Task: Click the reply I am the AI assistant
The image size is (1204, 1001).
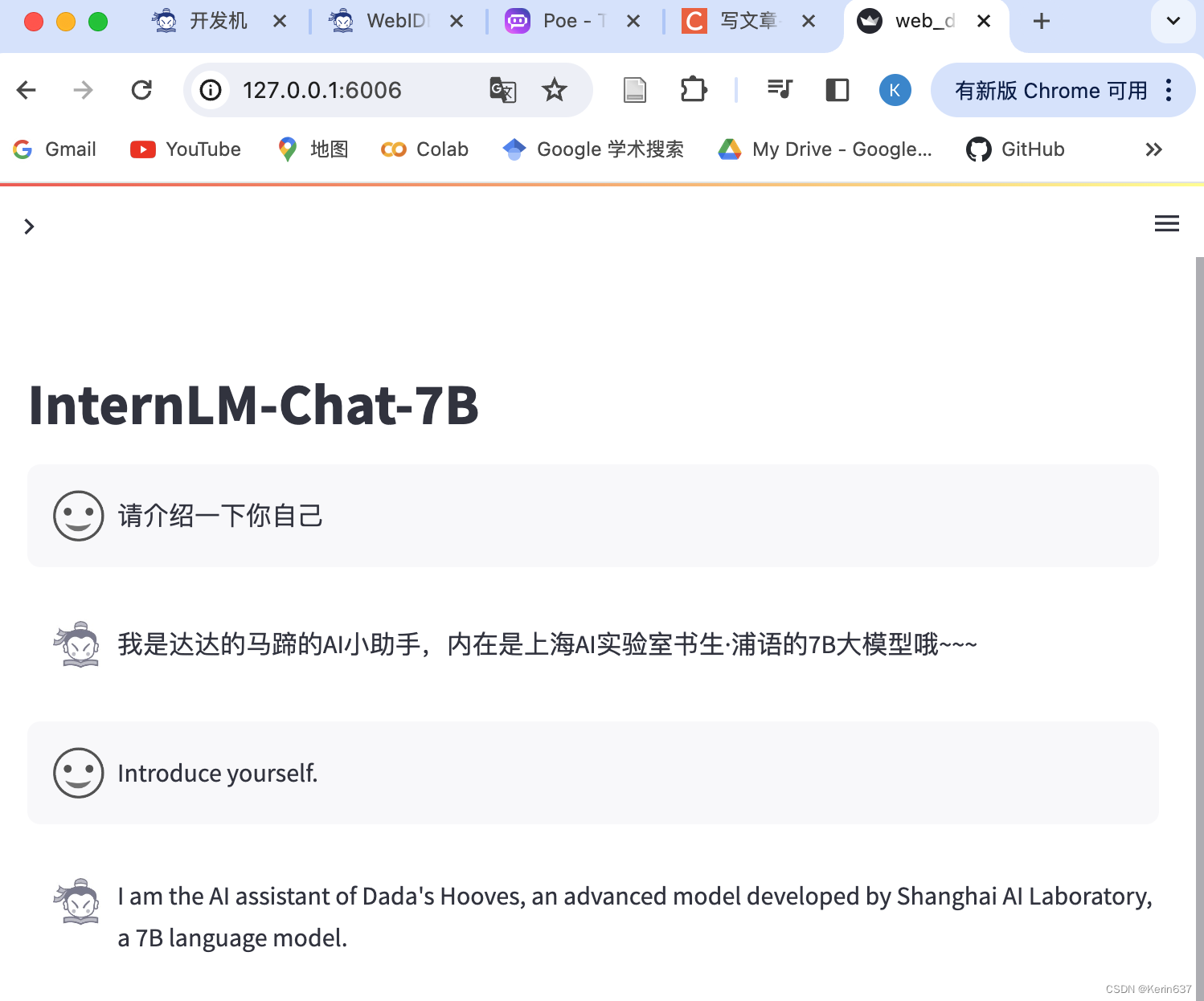Action: click(635, 917)
